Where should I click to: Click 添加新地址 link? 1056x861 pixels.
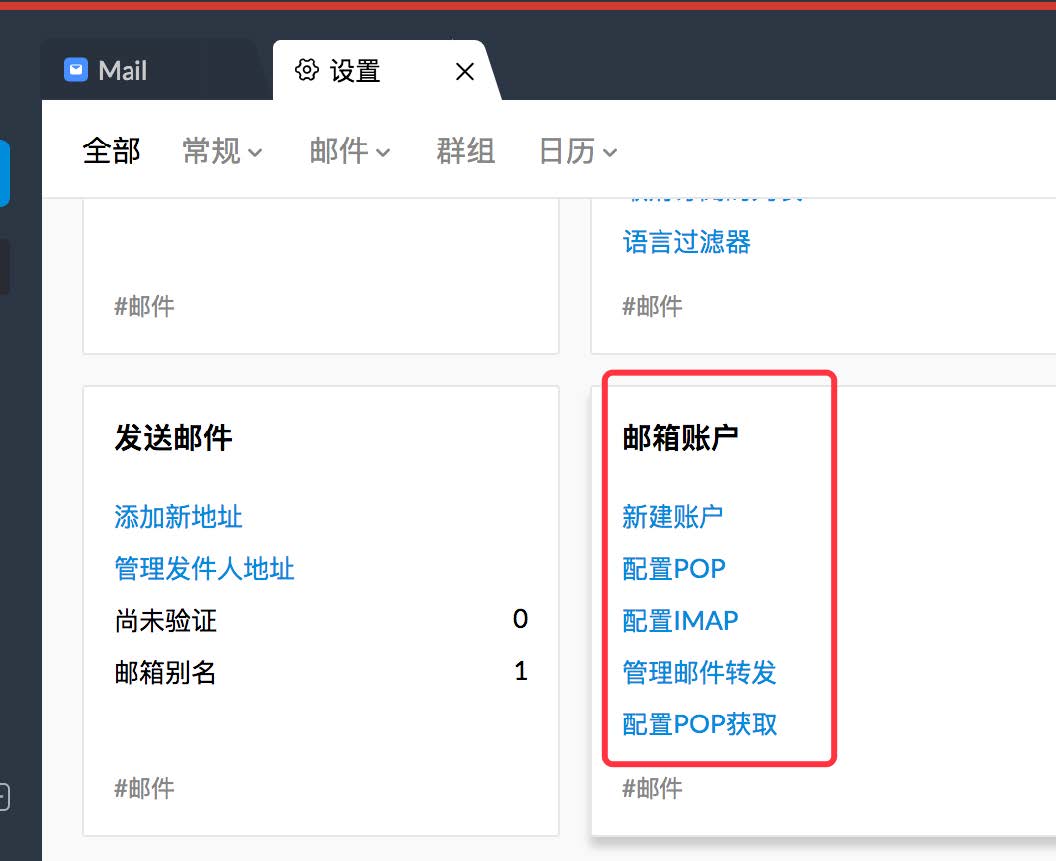point(178,517)
